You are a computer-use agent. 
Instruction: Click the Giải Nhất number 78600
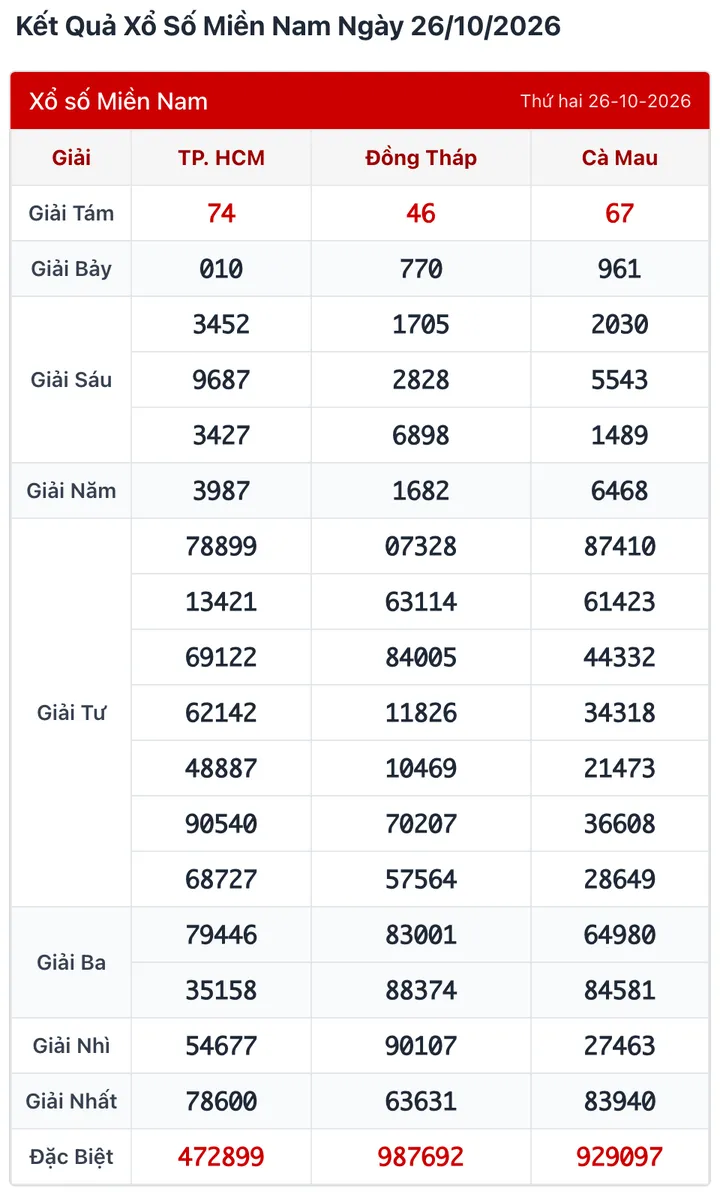click(221, 1101)
